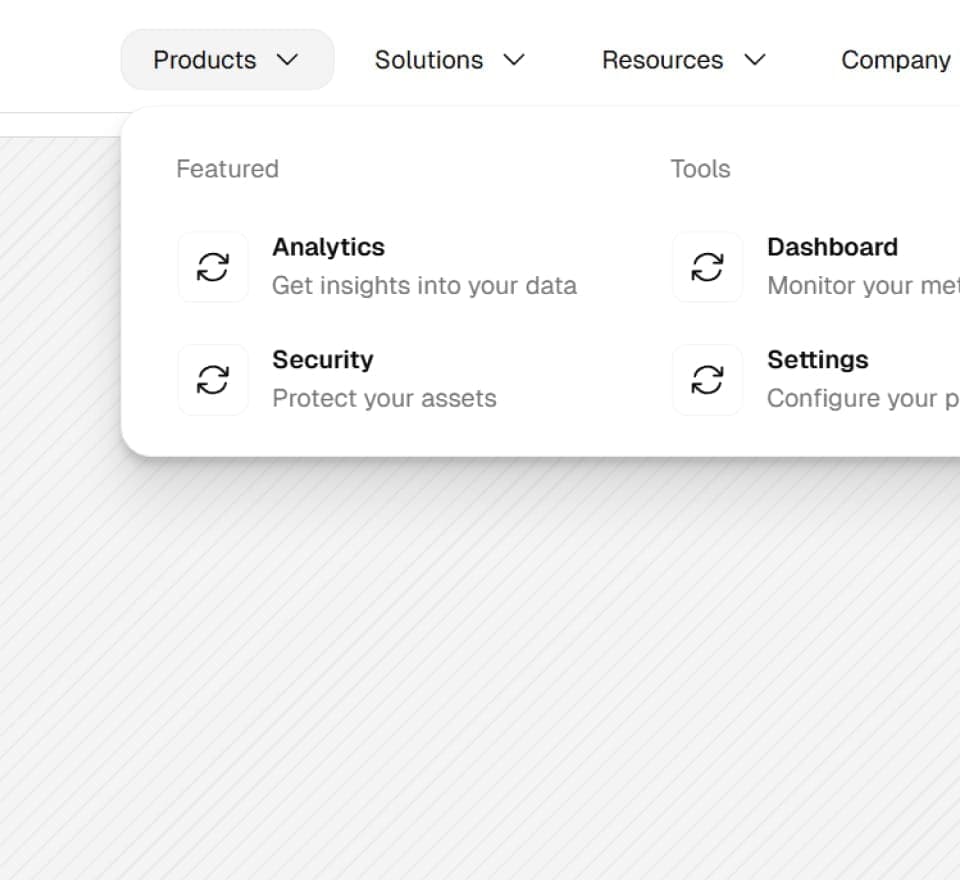Collapse the Products menu via its chevron
The width and height of the screenshot is (960, 880).
click(x=287, y=60)
